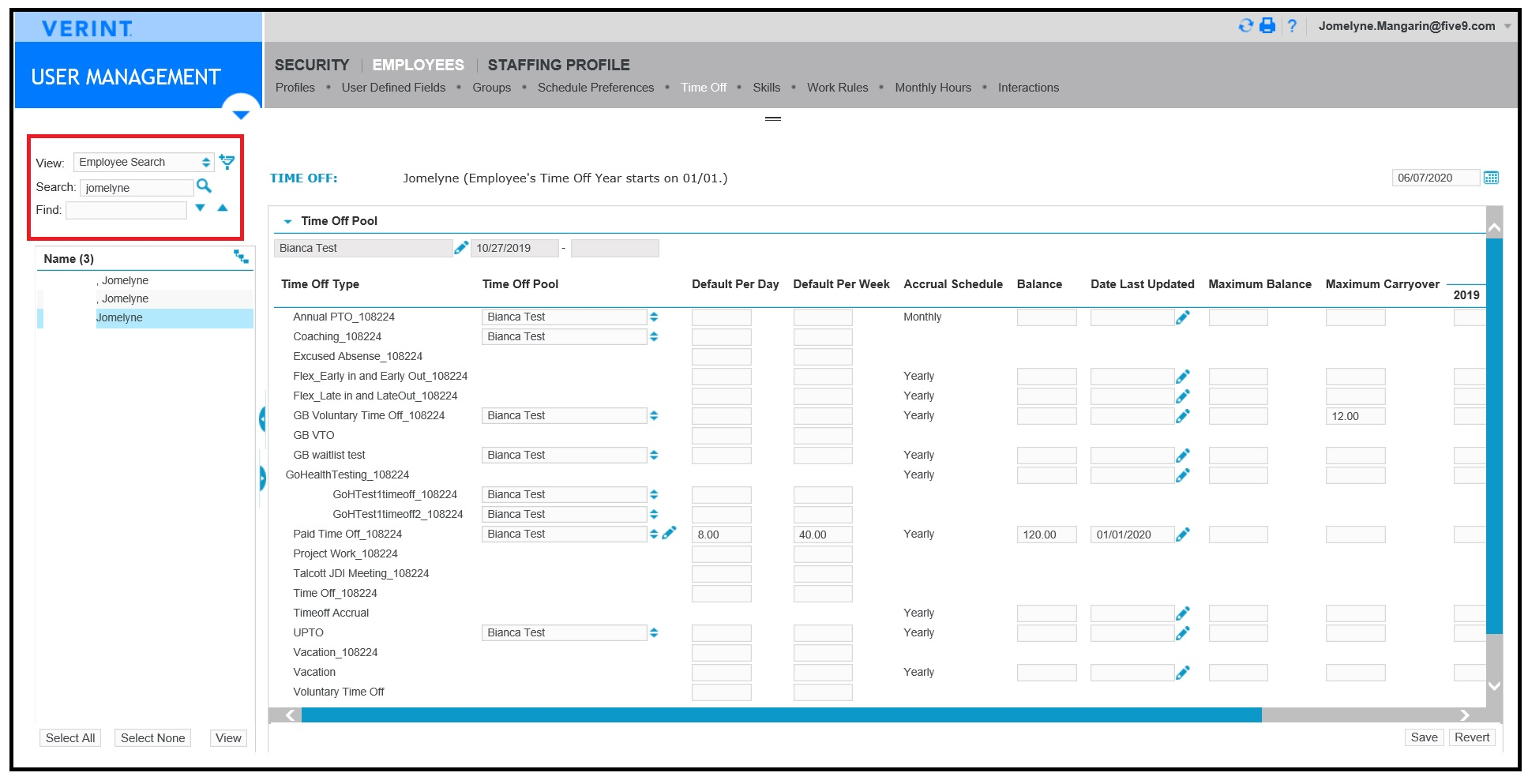Click the horizontal scrollbar right arrow

(1465, 715)
